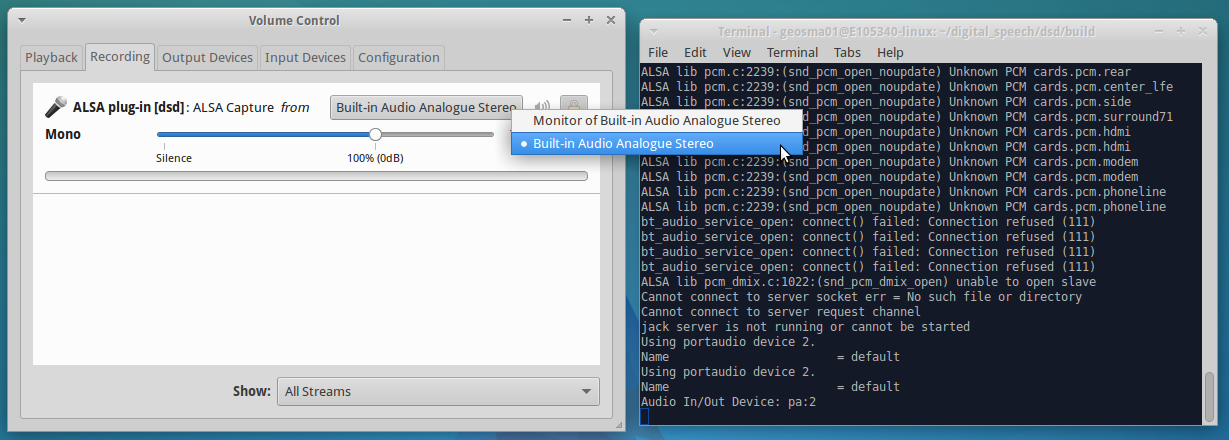The width and height of the screenshot is (1229, 440).
Task: Toggle the lock channels icon
Action: click(x=573, y=106)
